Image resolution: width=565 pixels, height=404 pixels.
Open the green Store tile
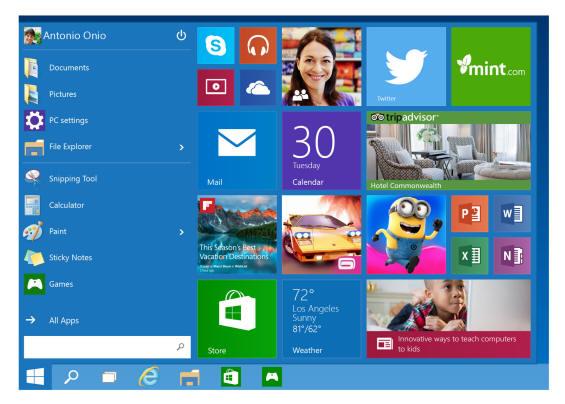[237, 319]
